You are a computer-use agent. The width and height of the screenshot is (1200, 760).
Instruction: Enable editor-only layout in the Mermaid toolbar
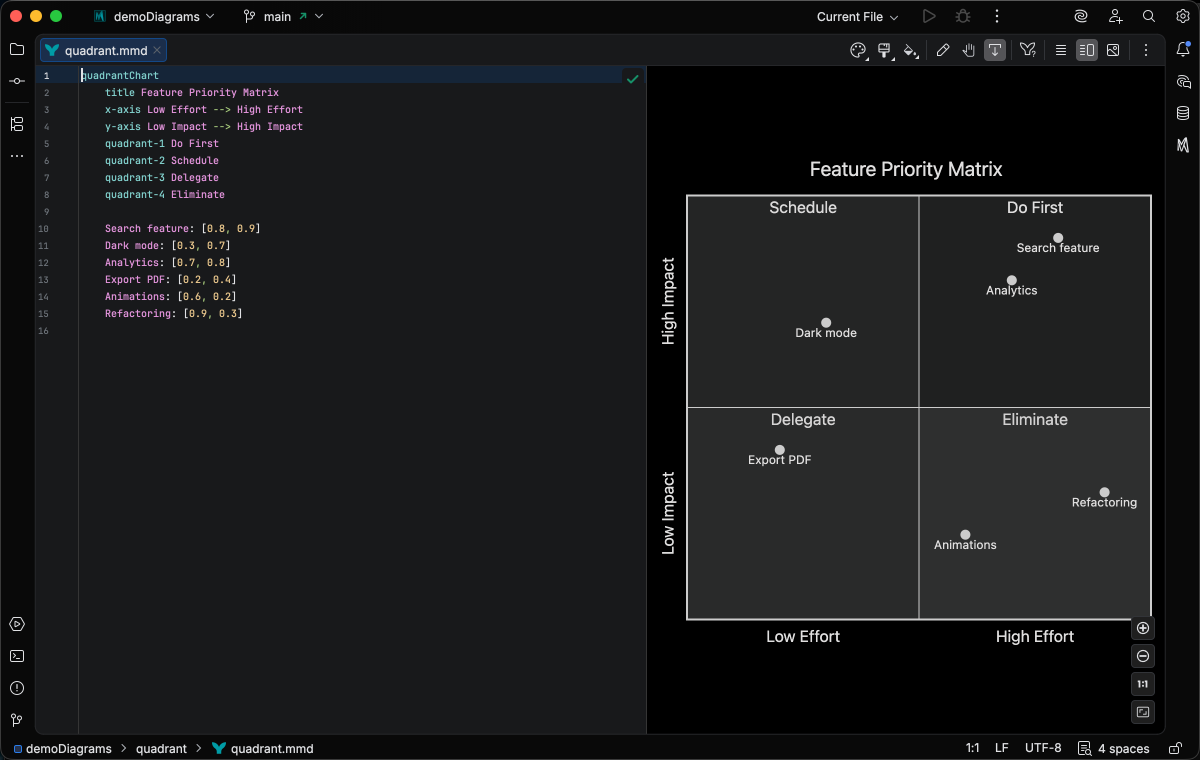coord(1060,50)
